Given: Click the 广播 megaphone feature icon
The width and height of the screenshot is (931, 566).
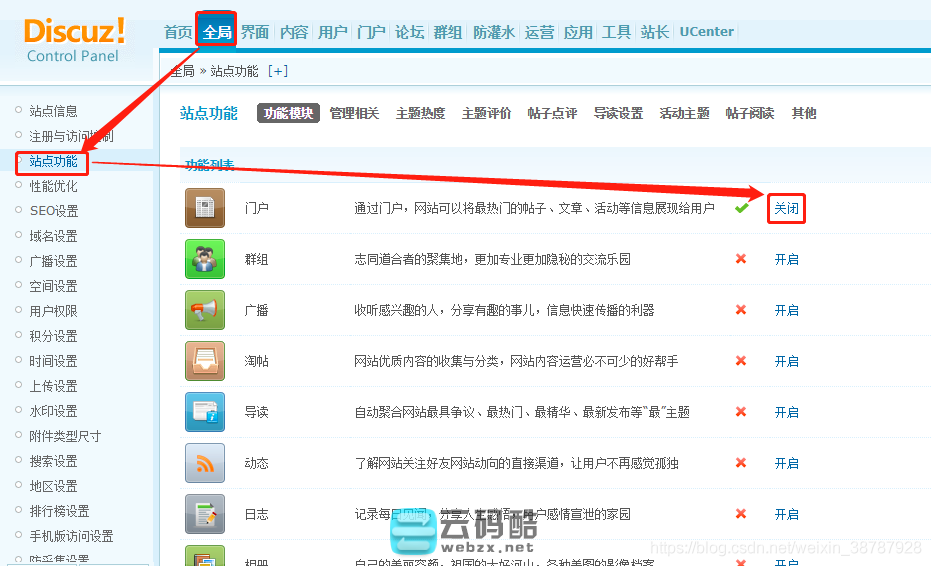Looking at the screenshot, I should pos(205,310).
